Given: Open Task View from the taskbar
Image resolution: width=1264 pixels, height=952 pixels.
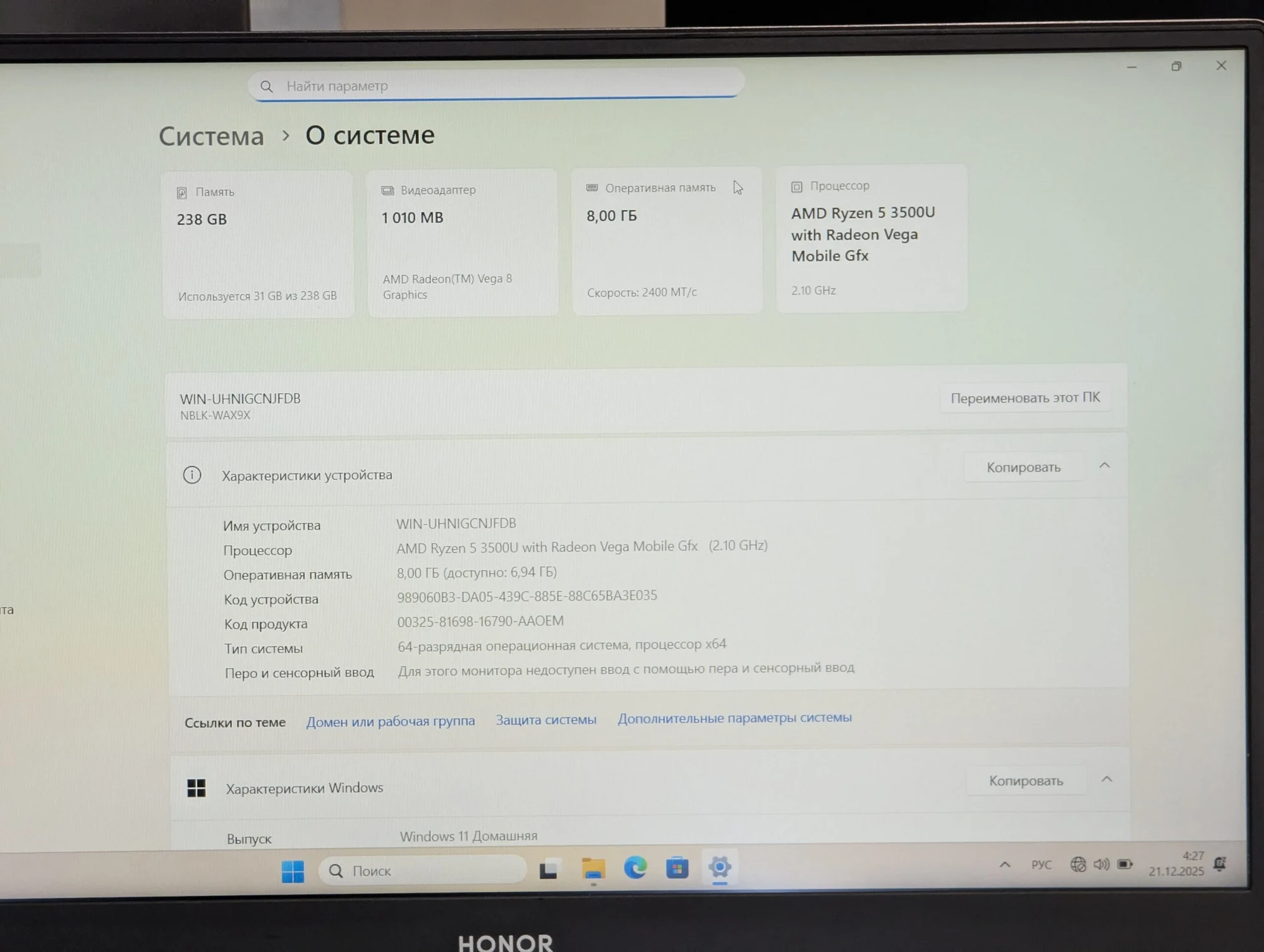Looking at the screenshot, I should [x=549, y=870].
